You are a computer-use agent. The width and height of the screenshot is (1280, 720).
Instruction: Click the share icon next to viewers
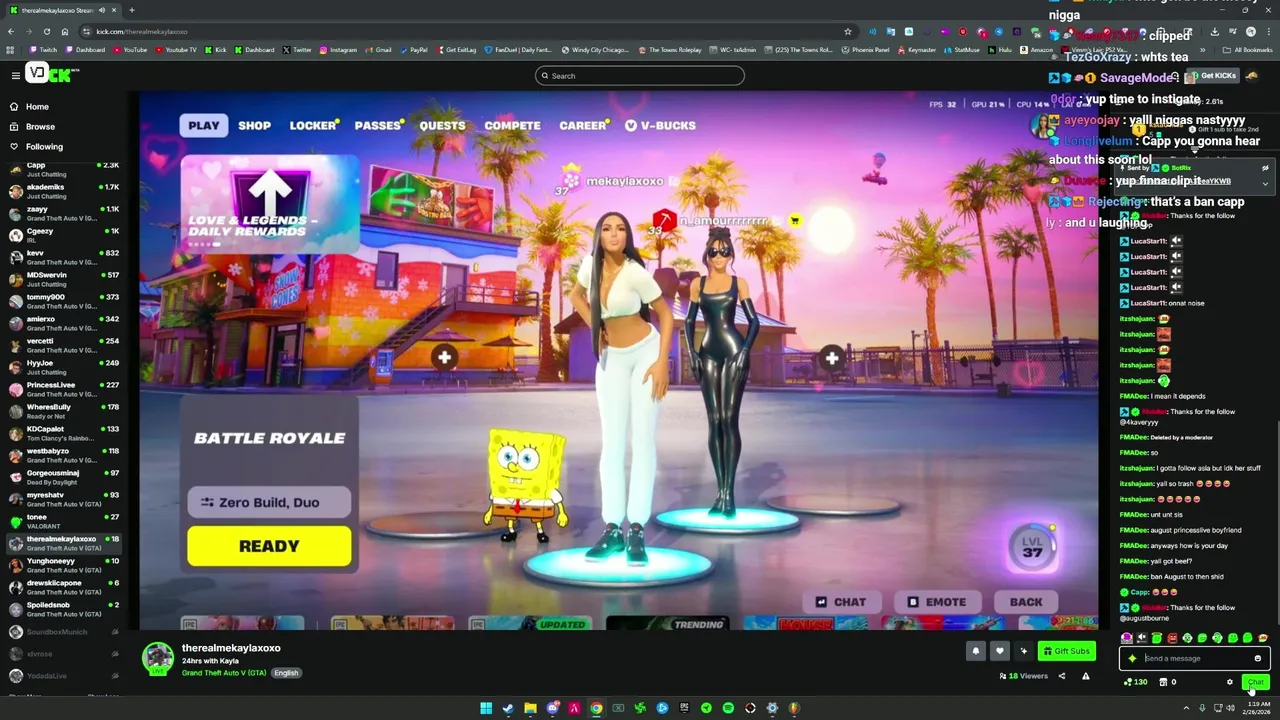[x=1061, y=676]
